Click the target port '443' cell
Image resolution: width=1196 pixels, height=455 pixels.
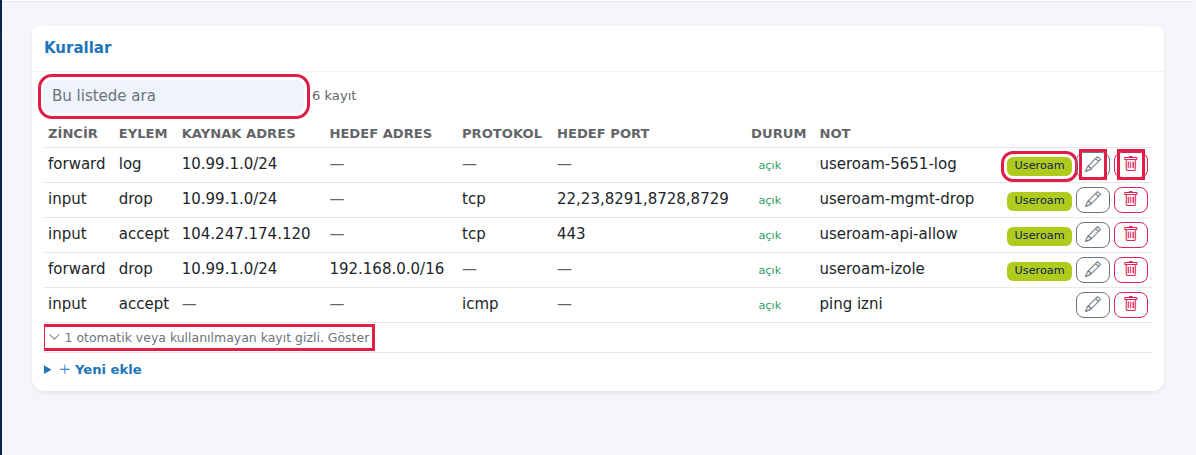(571, 234)
